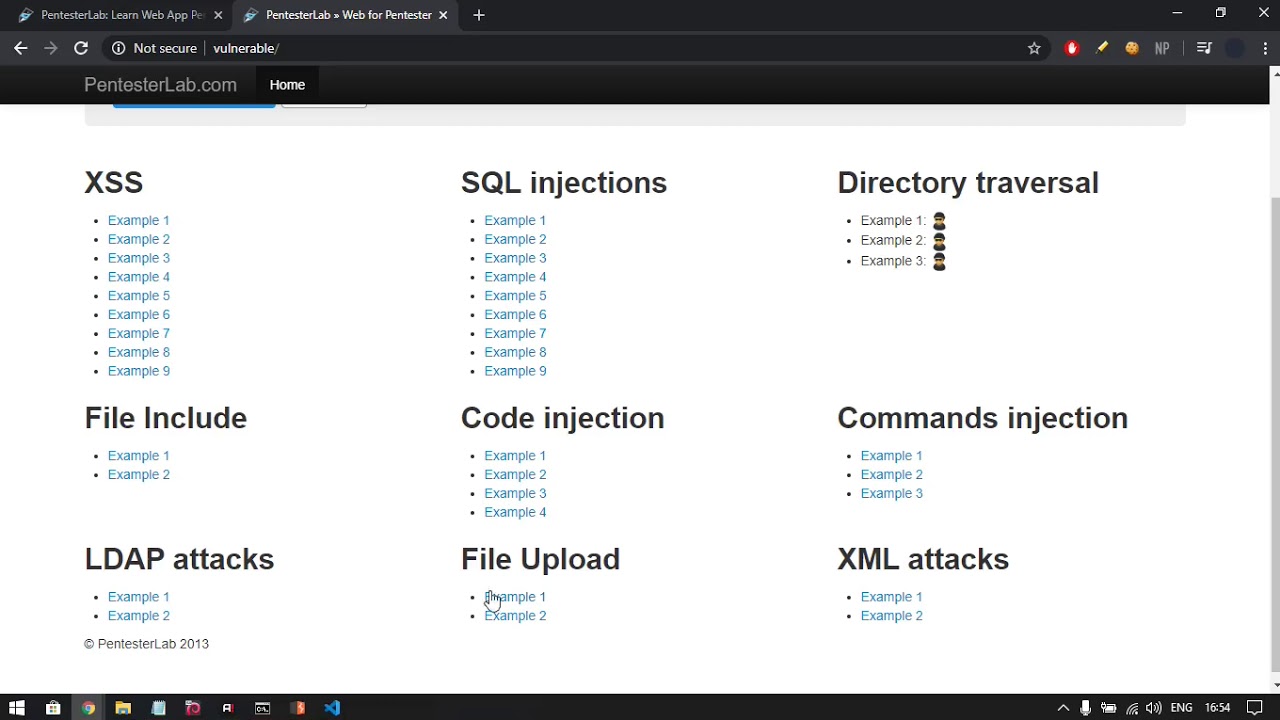
Task: Open Commands injection Example 2
Action: point(892,474)
